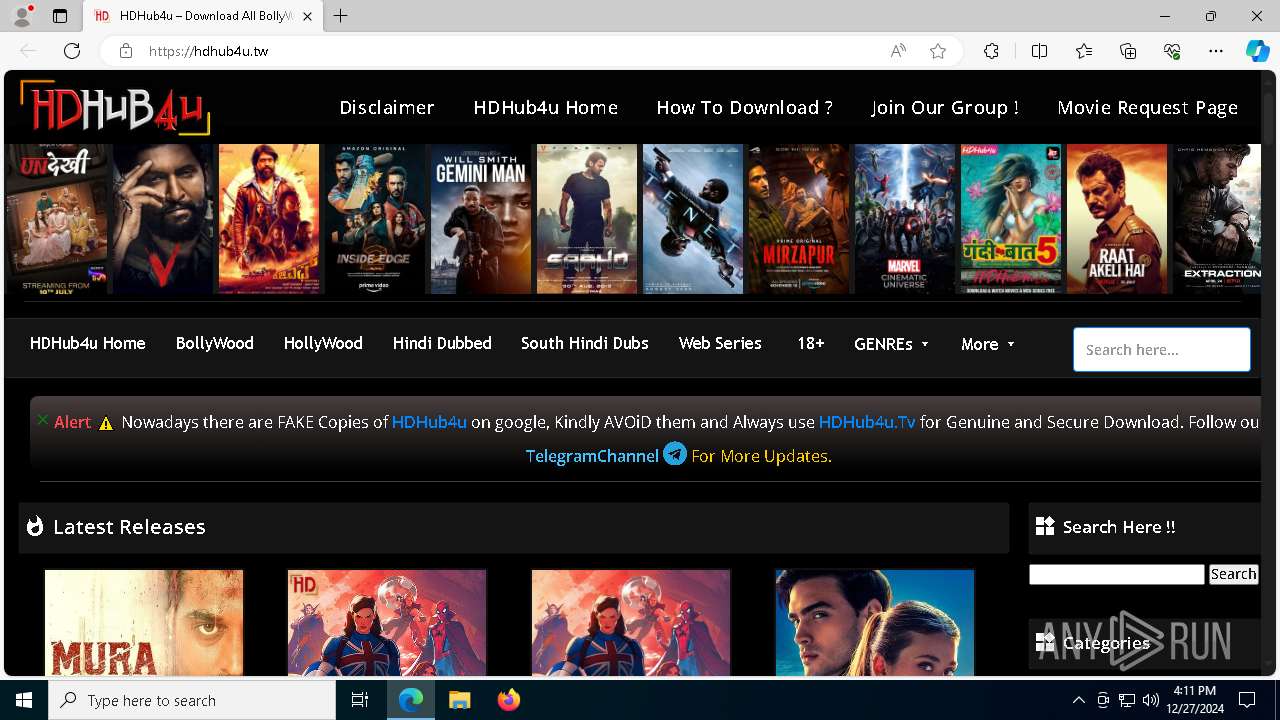The width and height of the screenshot is (1280, 720).
Task: Open a new browser tab
Action: (x=340, y=16)
